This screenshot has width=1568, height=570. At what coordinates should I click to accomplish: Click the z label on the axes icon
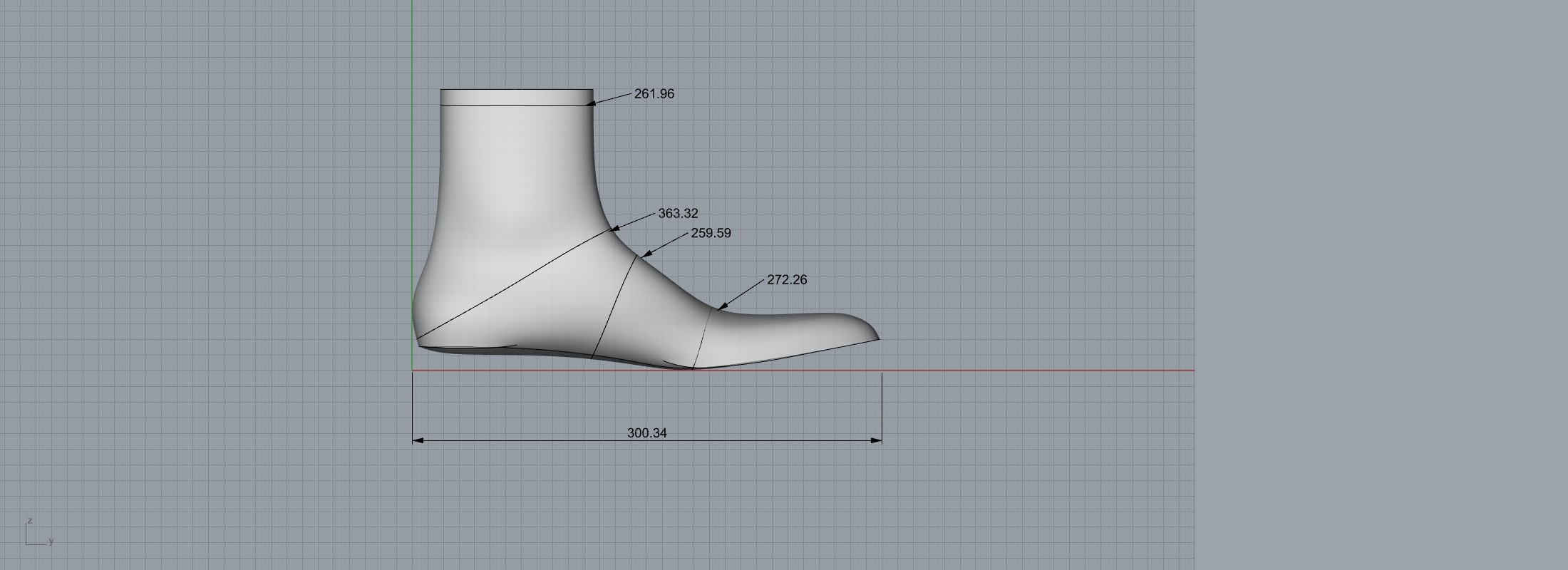coord(30,521)
